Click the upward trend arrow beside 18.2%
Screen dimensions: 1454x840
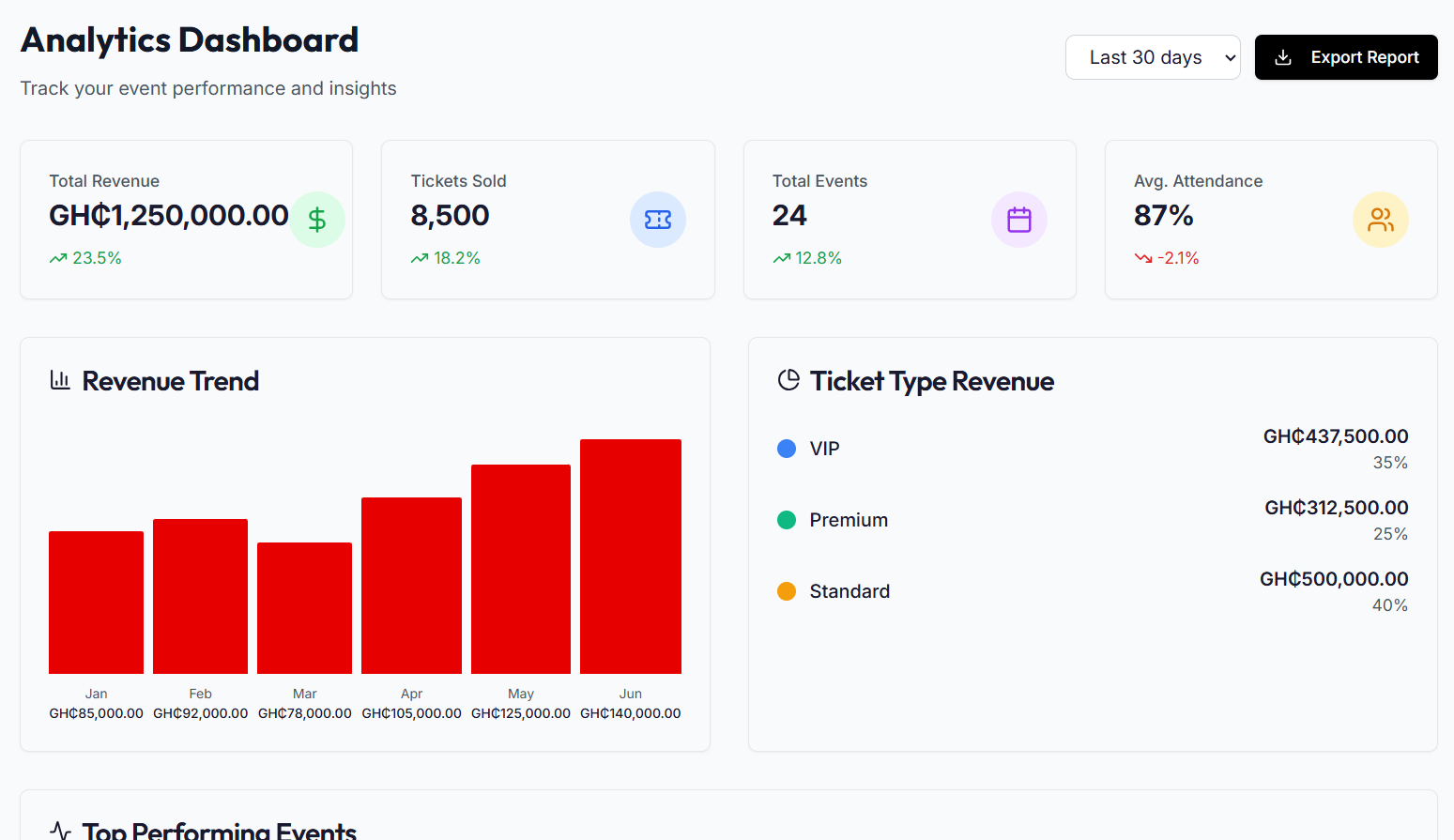pos(420,258)
